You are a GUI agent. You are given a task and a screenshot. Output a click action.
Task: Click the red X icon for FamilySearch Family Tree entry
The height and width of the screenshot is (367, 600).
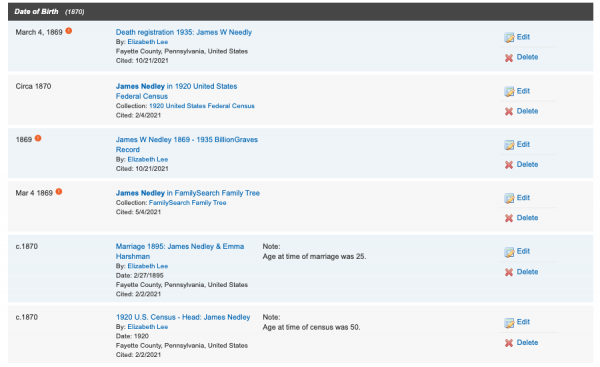point(509,218)
